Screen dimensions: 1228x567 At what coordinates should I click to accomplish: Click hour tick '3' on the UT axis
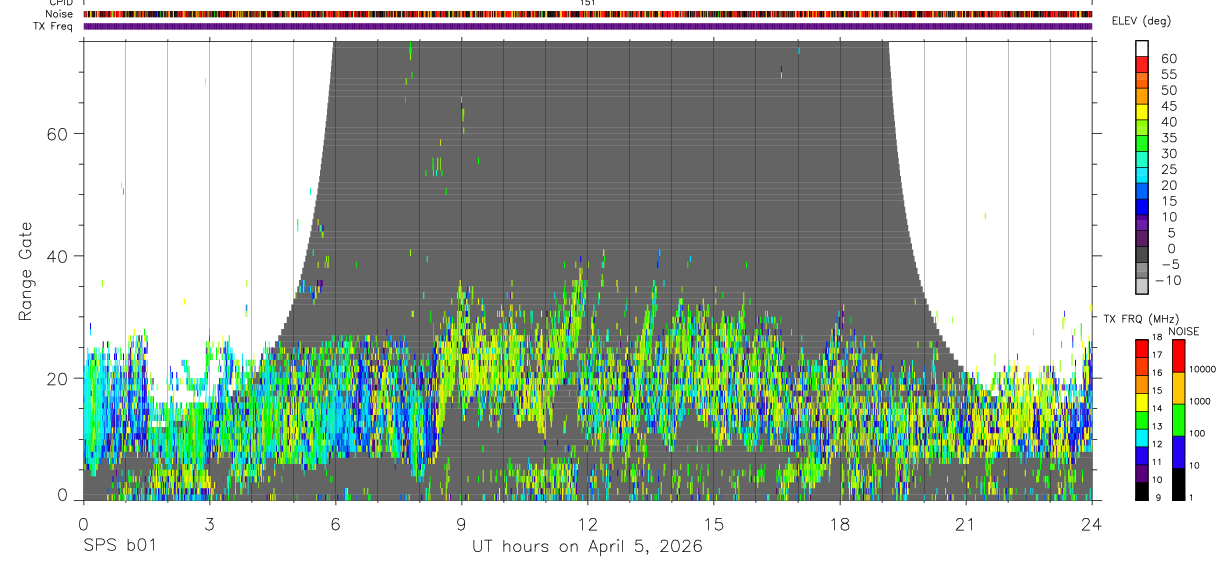[x=209, y=523]
